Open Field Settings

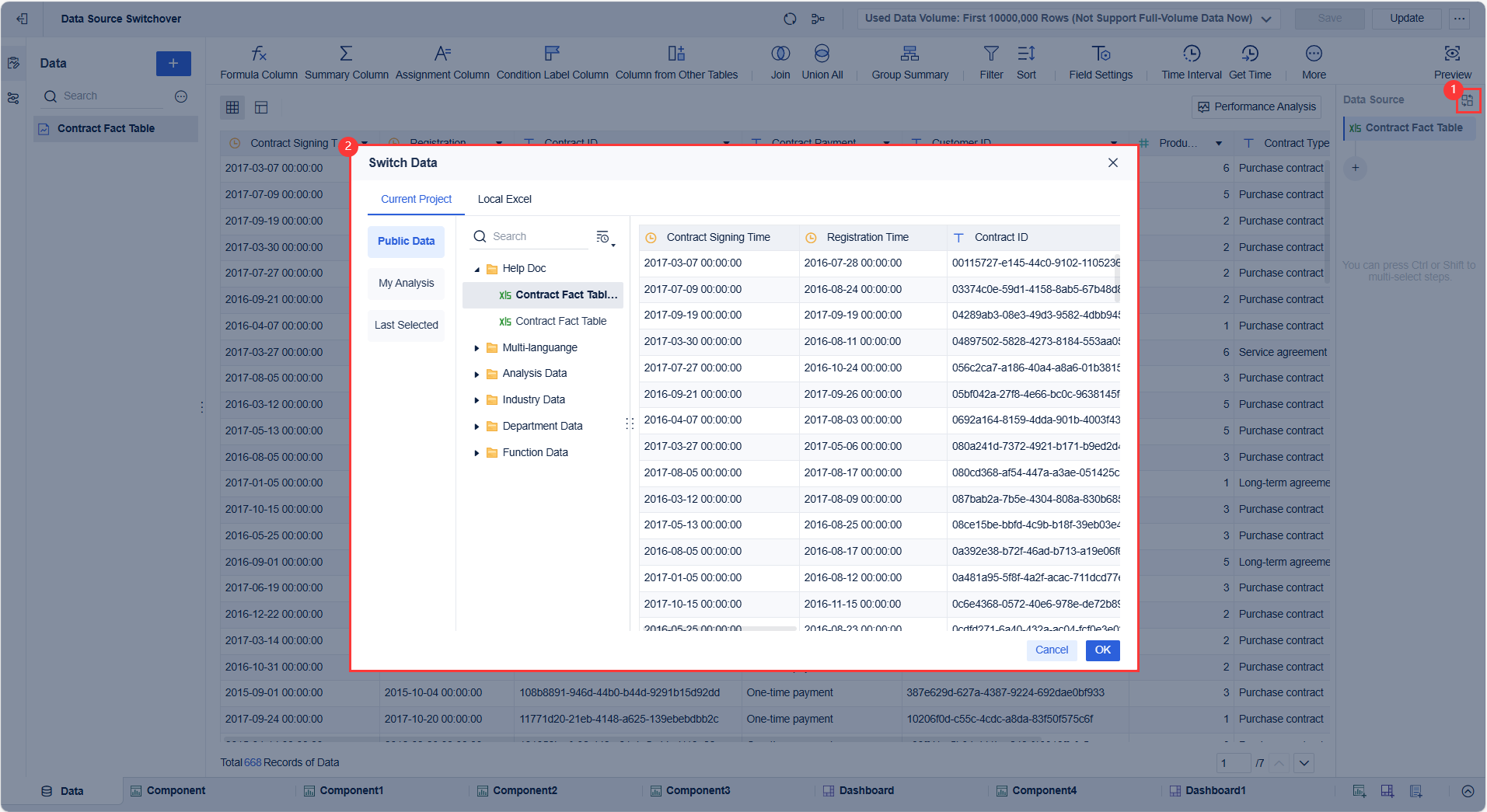(x=1101, y=61)
